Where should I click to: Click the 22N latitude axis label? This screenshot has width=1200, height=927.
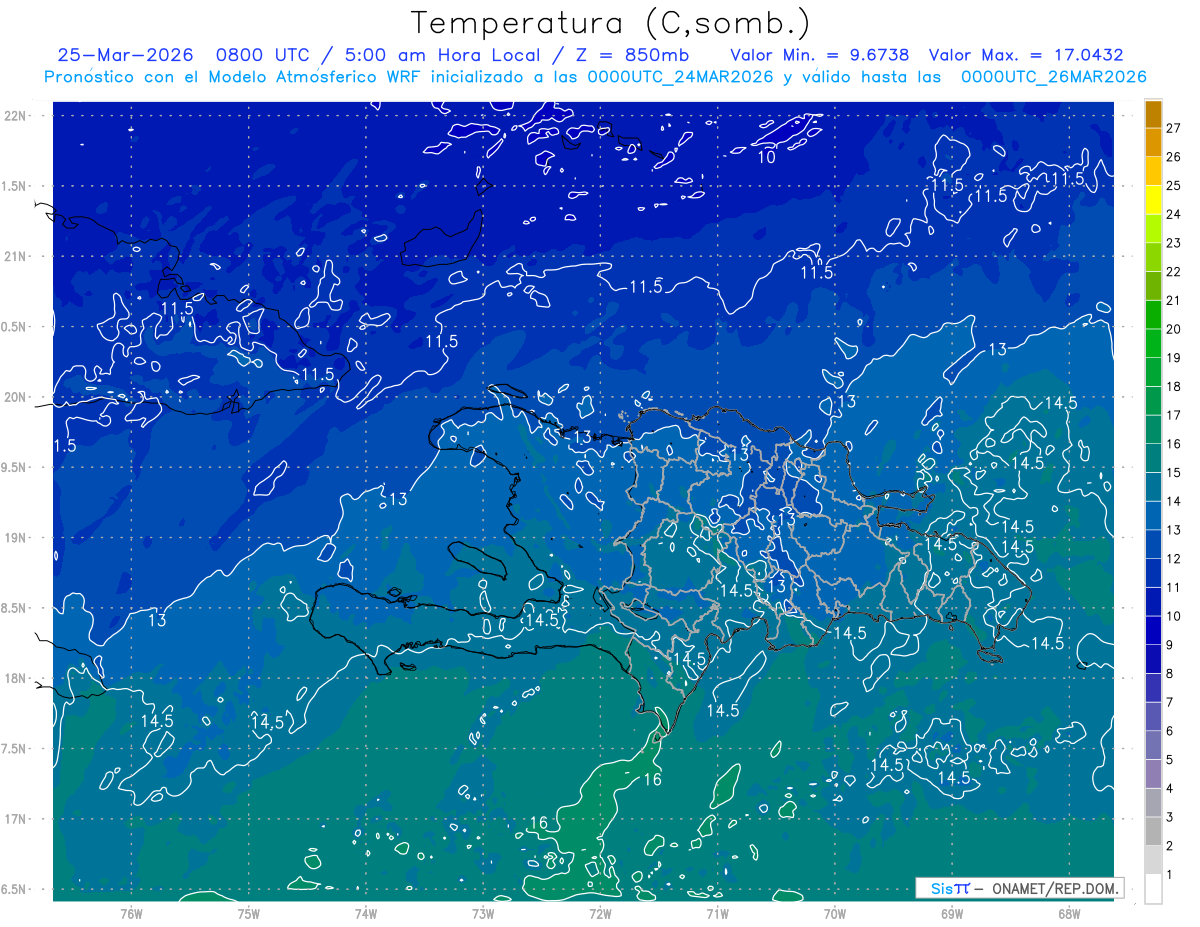coord(16,116)
